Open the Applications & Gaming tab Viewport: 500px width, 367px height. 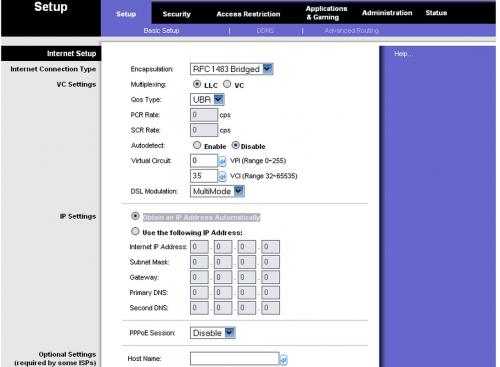tap(326, 13)
